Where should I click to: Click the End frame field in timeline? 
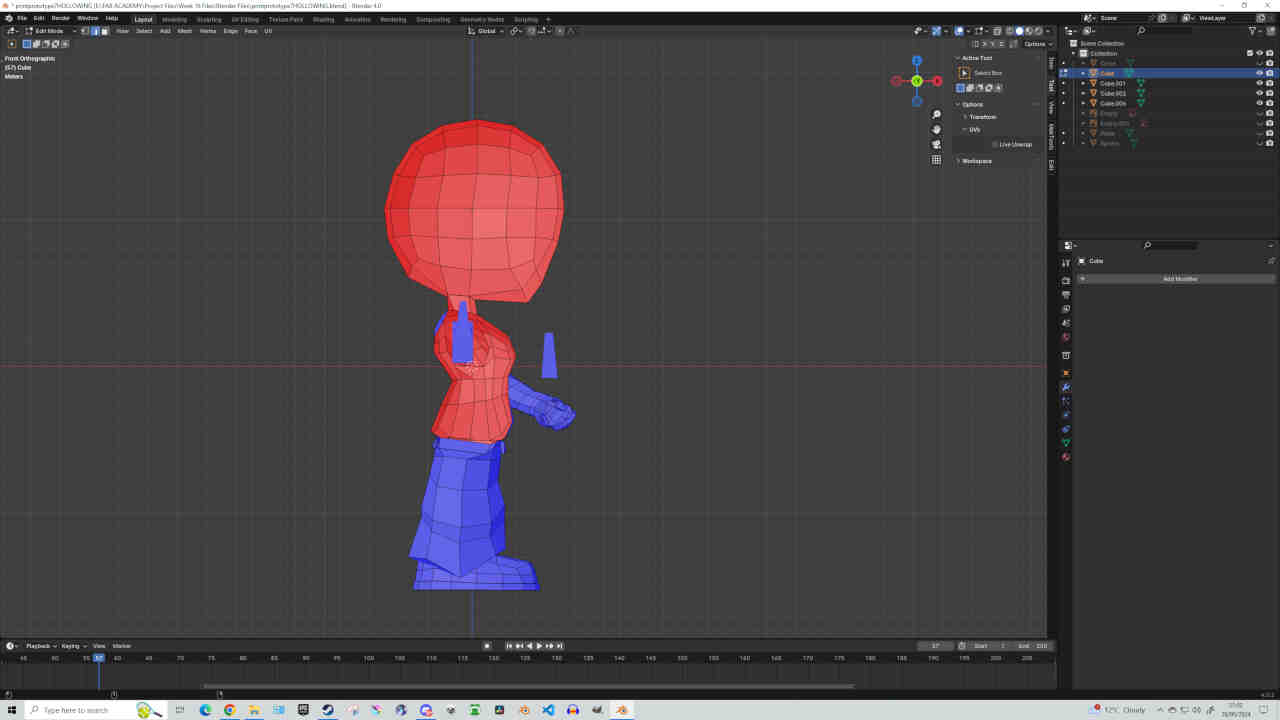coord(1032,646)
